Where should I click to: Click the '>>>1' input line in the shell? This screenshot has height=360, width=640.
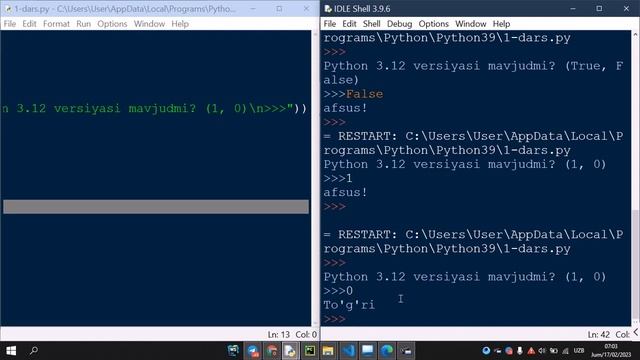click(x=338, y=178)
